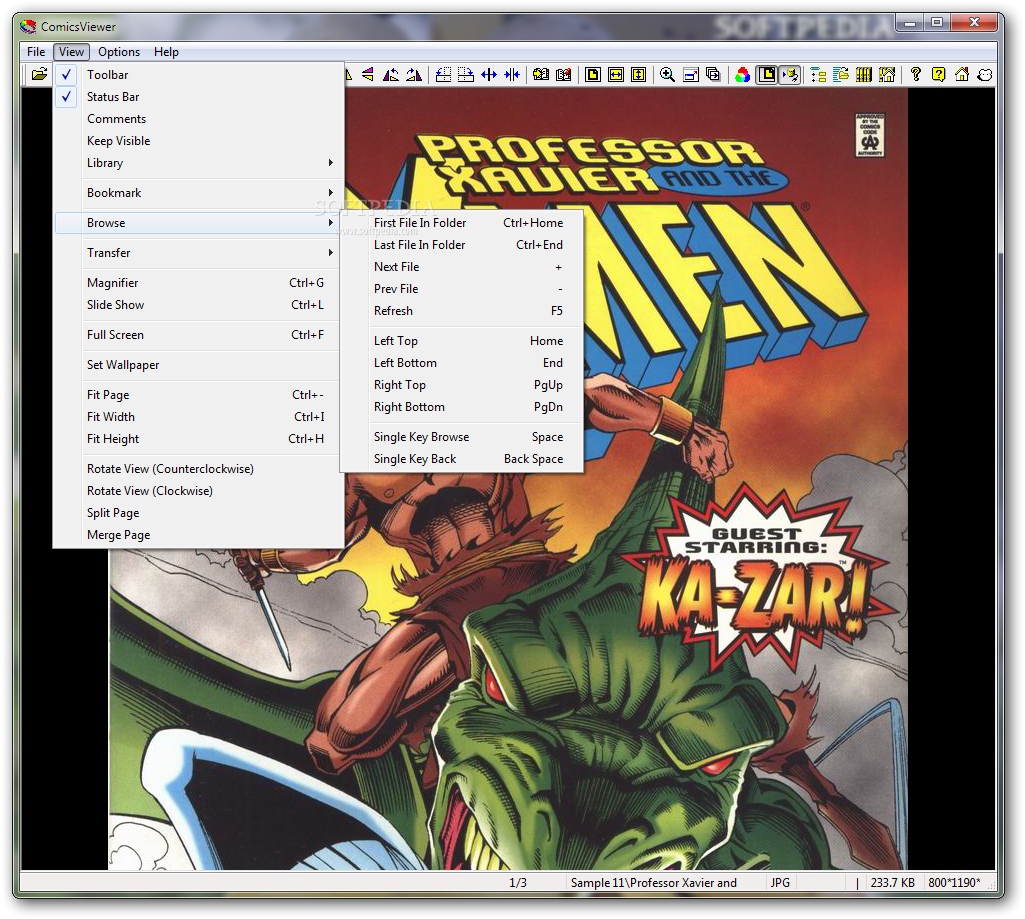Viewport: 1025px width, 919px height.
Task: Select Slide Show menu entry
Action: pos(199,305)
